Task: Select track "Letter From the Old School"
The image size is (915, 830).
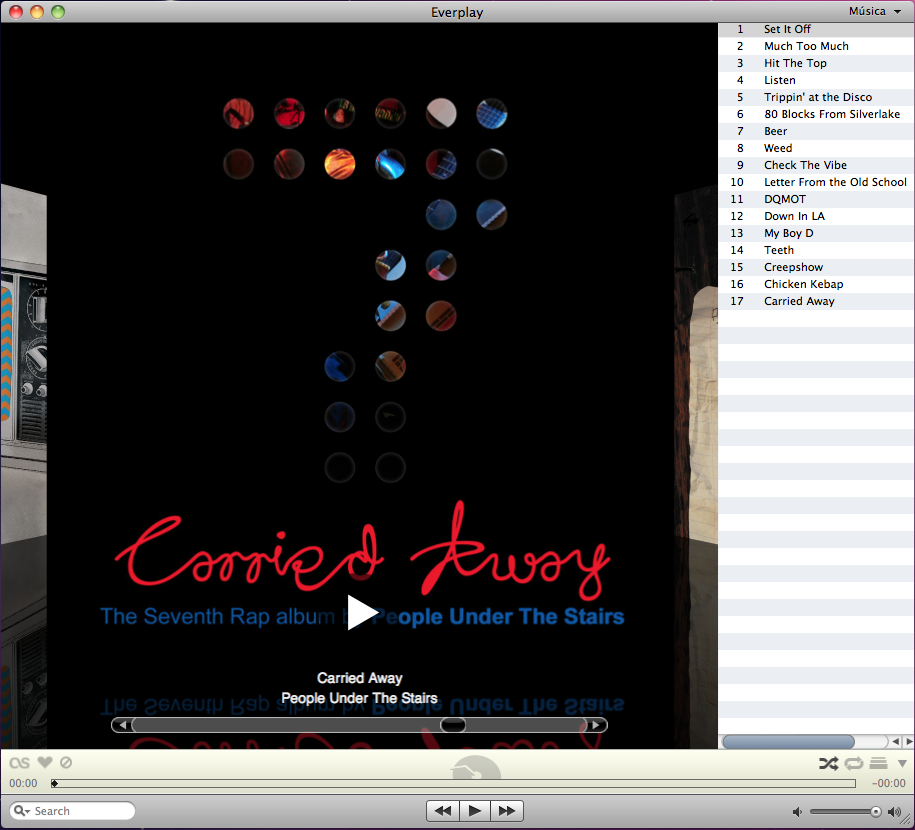Action: click(816, 182)
